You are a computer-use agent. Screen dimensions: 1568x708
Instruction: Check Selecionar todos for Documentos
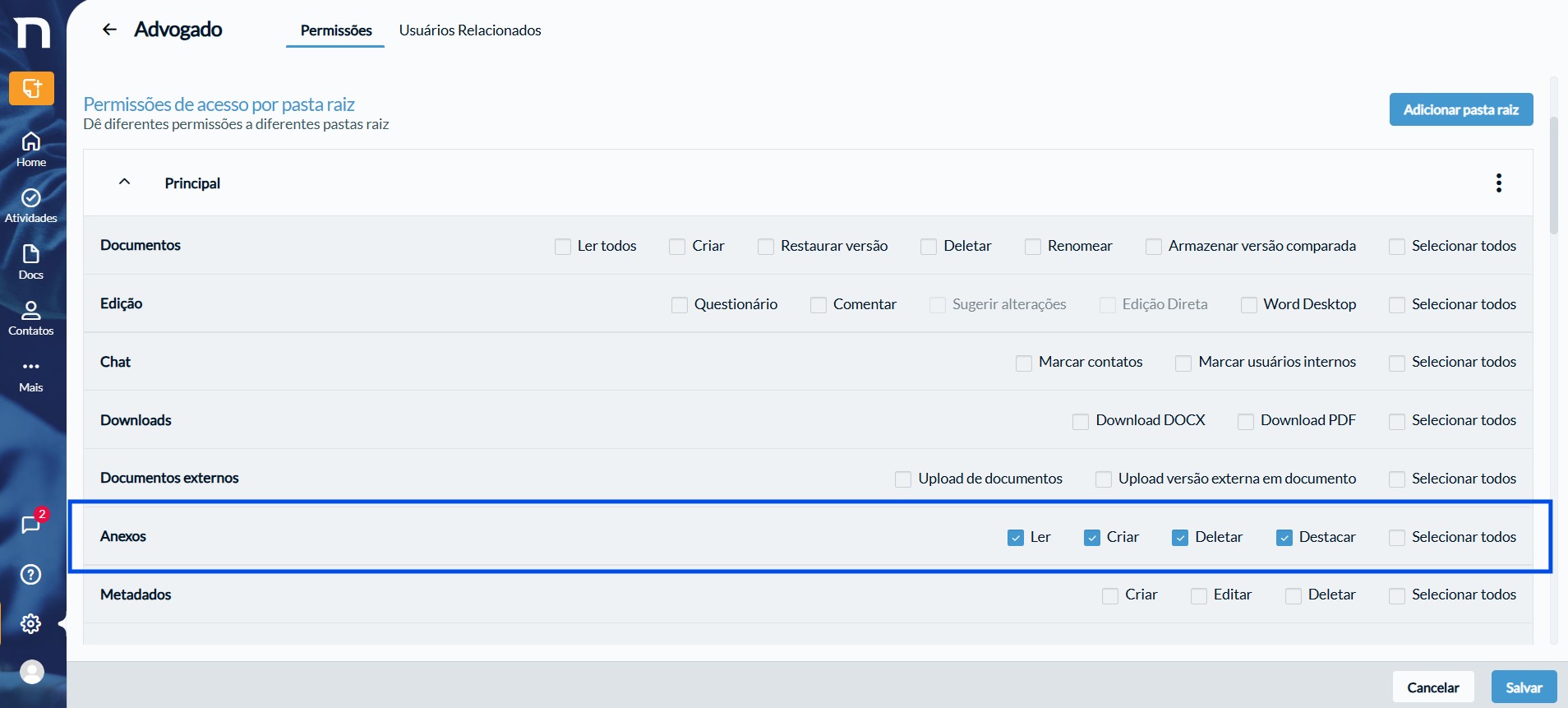tap(1397, 247)
